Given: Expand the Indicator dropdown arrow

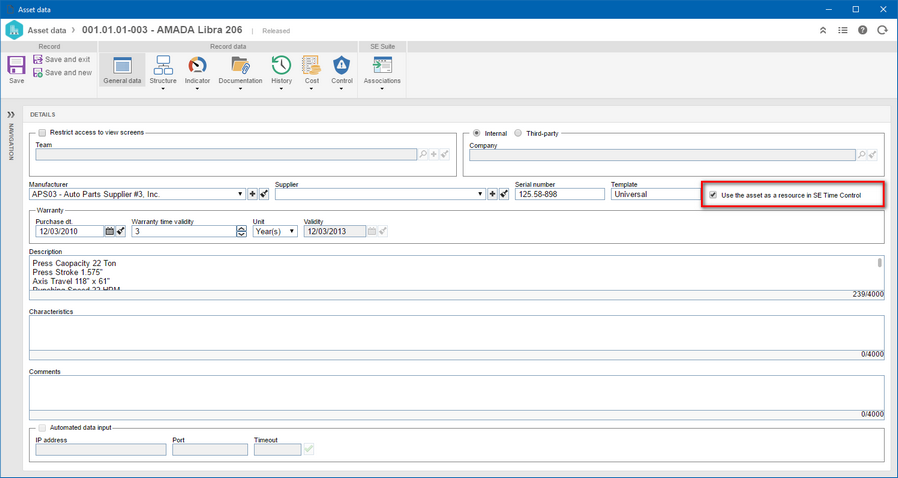Looking at the screenshot, I should (197, 89).
